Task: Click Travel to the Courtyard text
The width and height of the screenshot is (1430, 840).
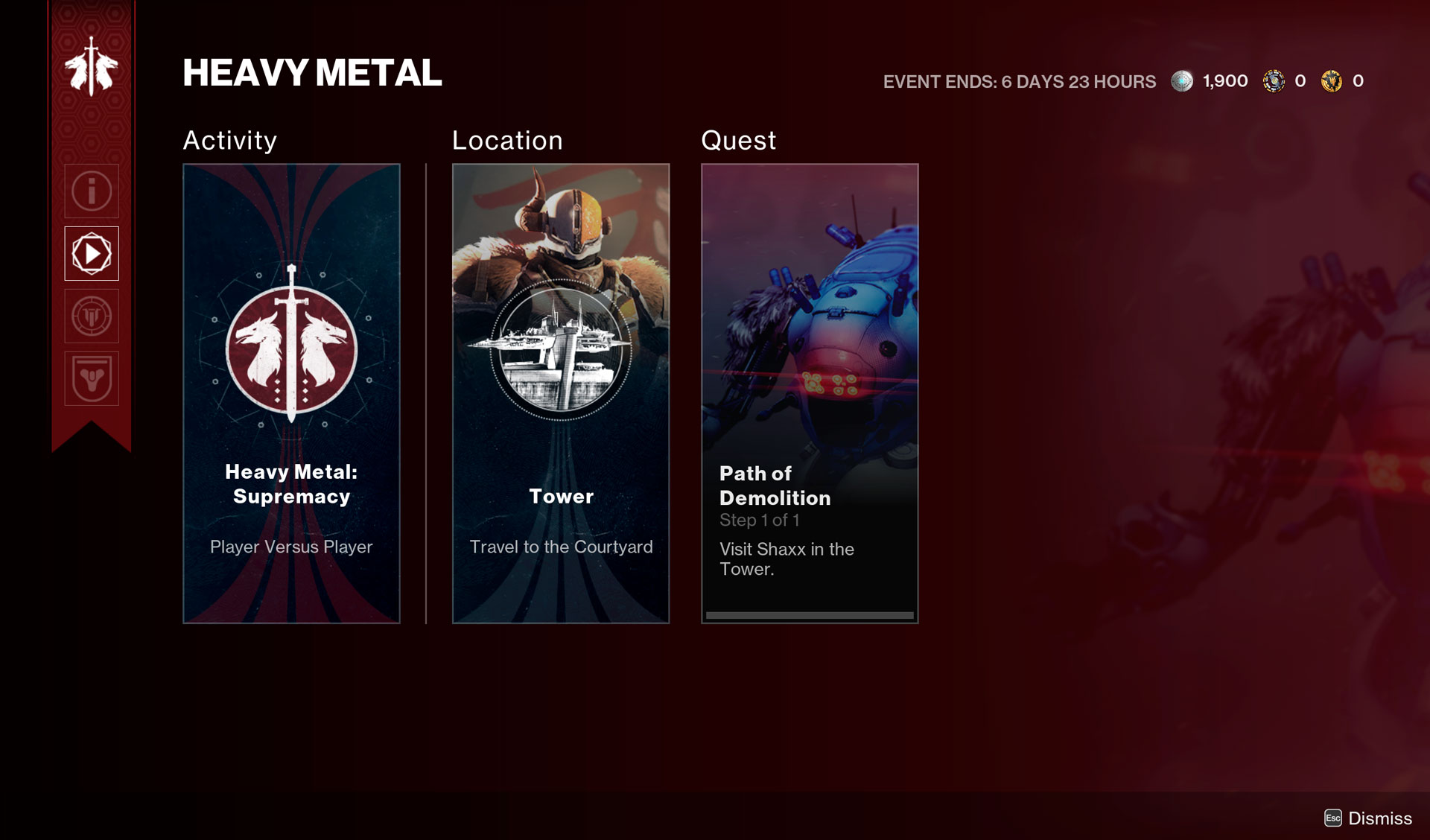Action: (561, 547)
